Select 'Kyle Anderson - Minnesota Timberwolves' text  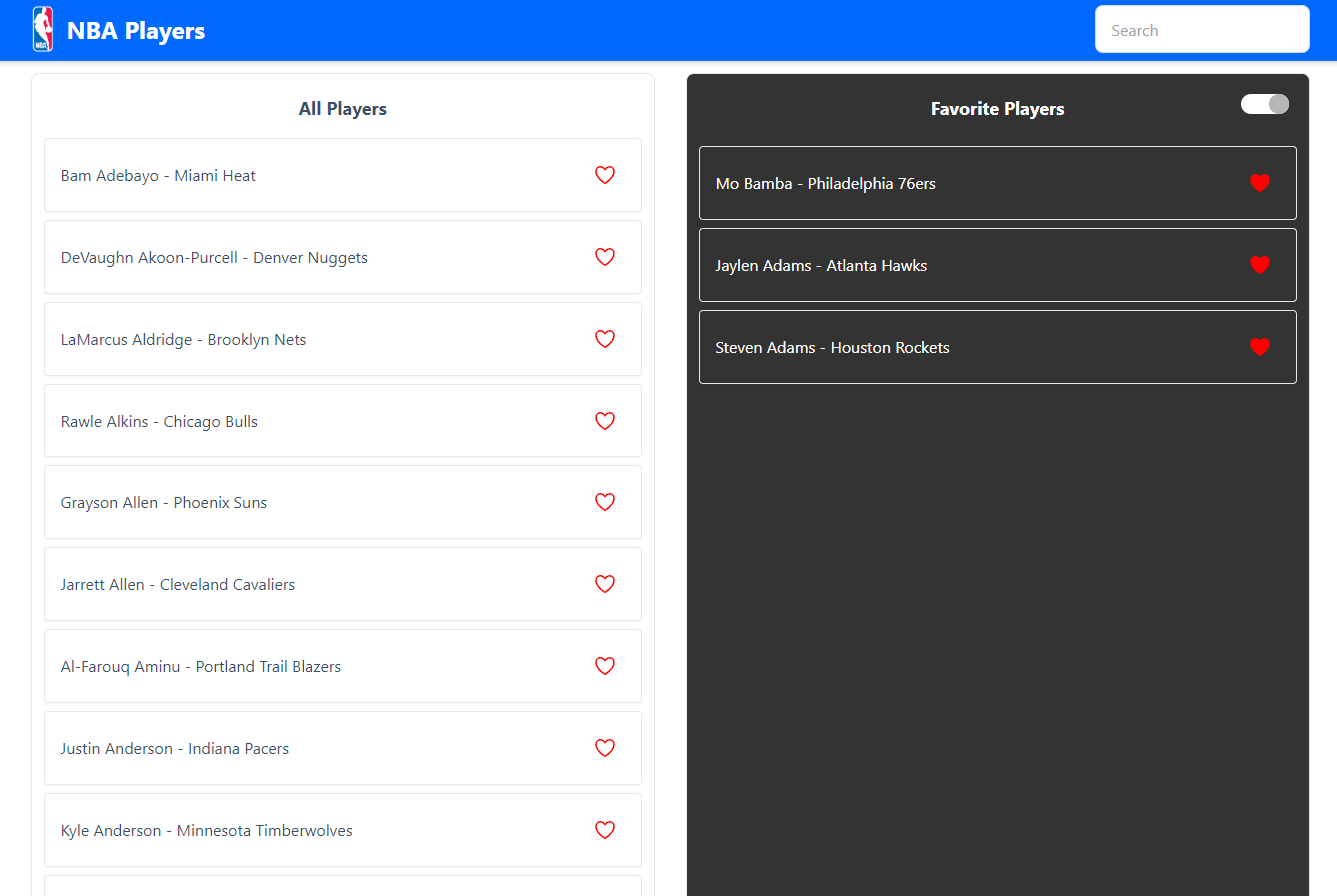coord(207,831)
